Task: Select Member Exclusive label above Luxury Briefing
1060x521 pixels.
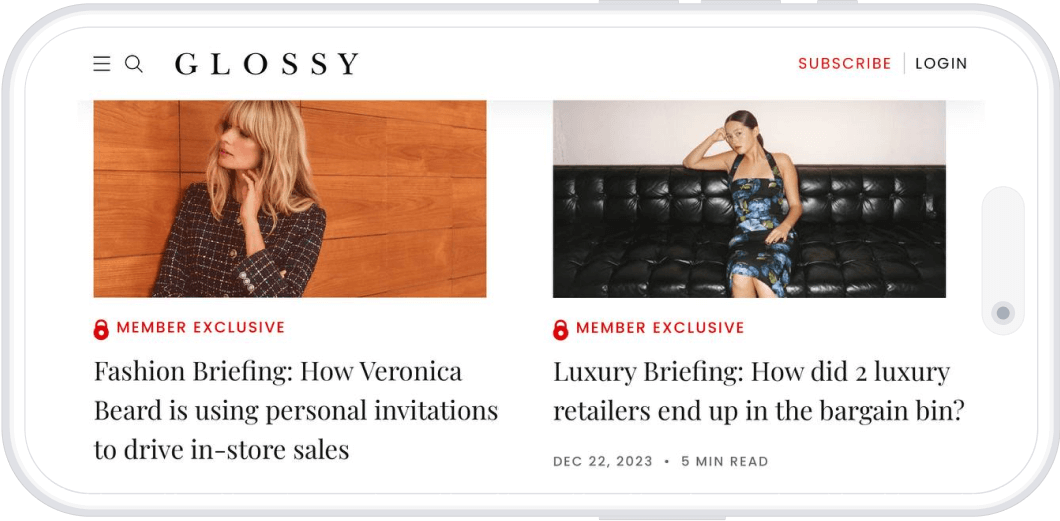Action: point(660,328)
